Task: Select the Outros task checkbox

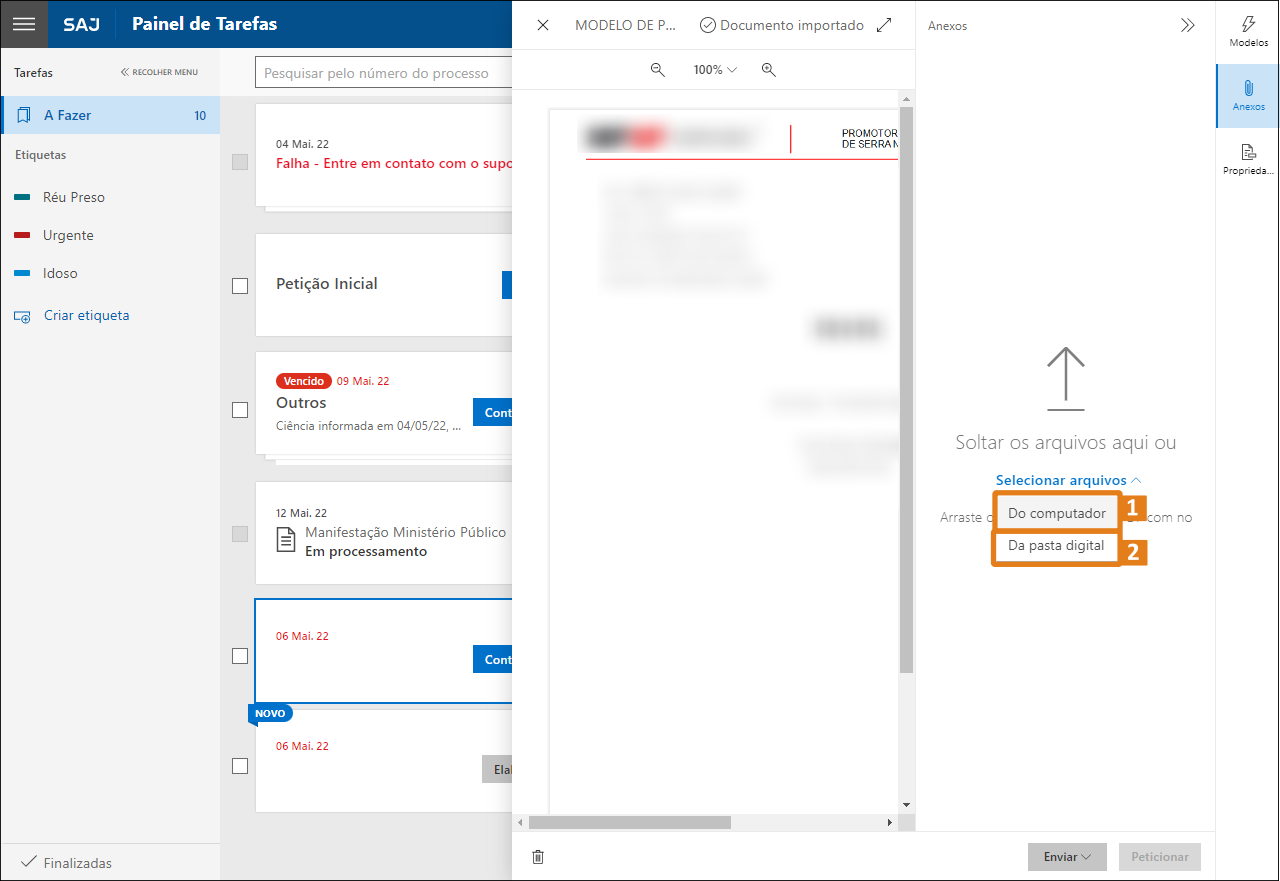Action: pyautogui.click(x=240, y=410)
